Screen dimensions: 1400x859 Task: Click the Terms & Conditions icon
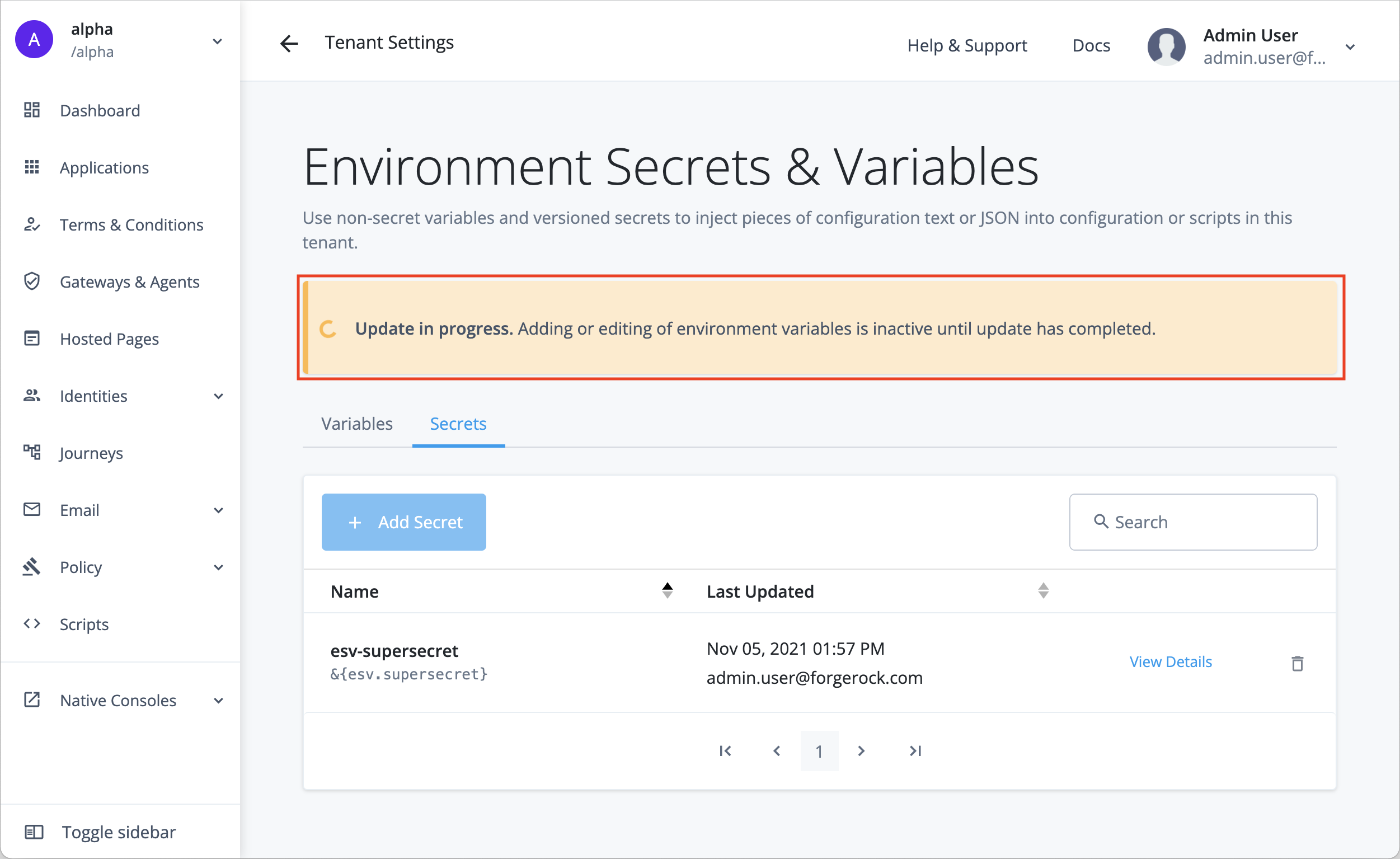(32, 224)
